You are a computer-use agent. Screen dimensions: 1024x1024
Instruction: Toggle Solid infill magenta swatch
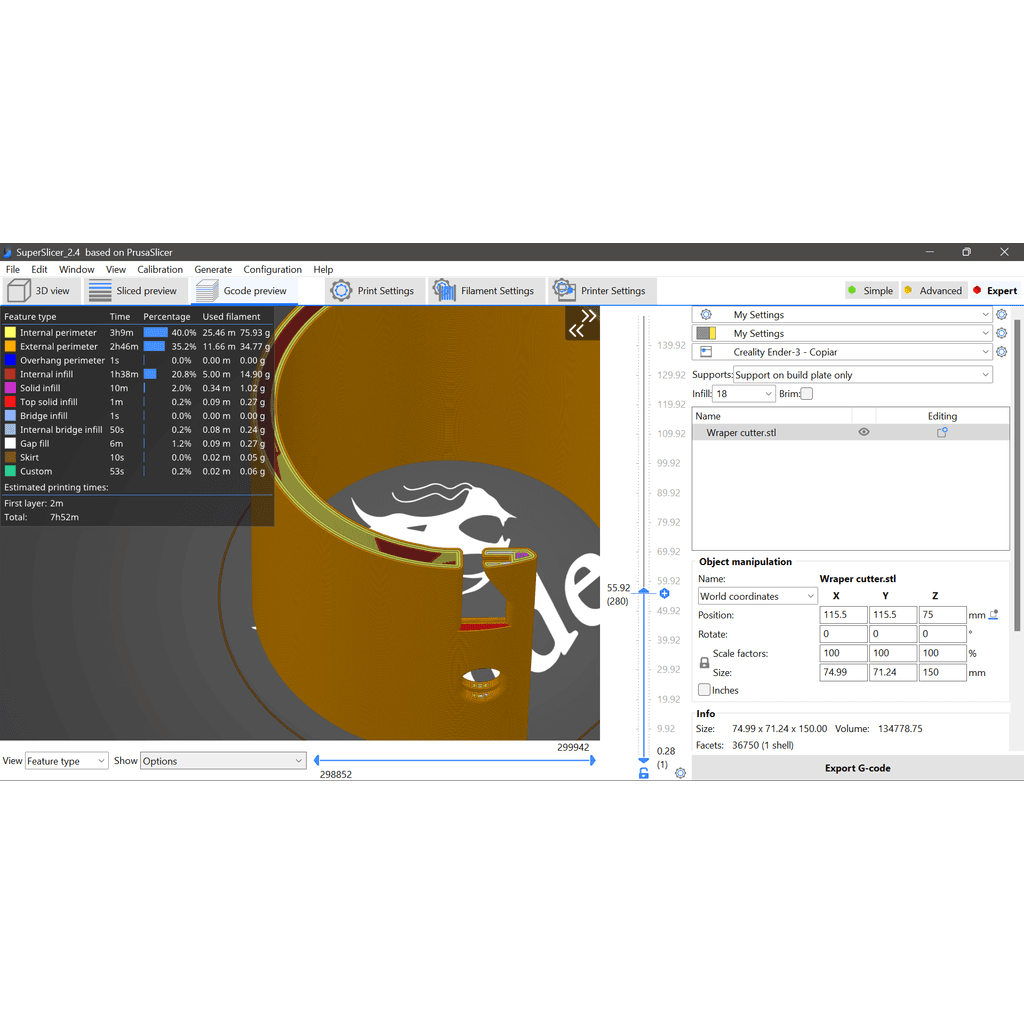click(x=10, y=388)
